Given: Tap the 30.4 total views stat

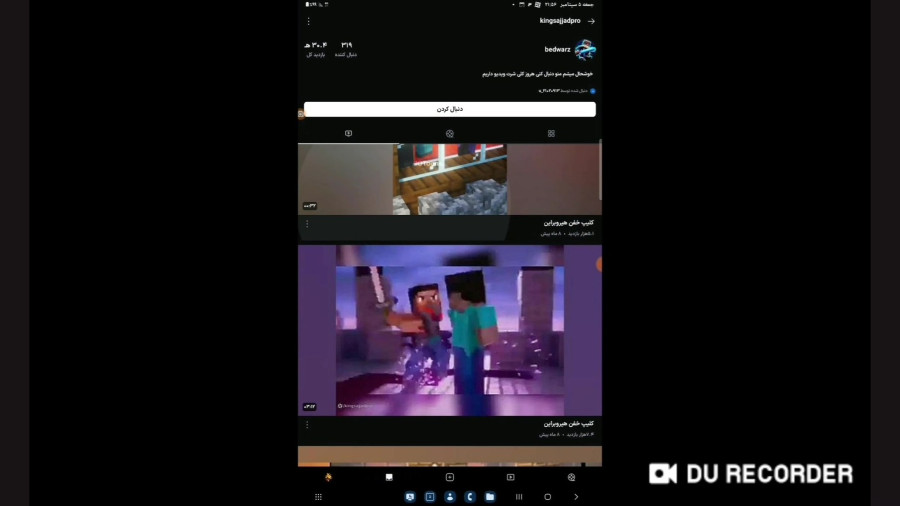Looking at the screenshot, I should point(316,49).
